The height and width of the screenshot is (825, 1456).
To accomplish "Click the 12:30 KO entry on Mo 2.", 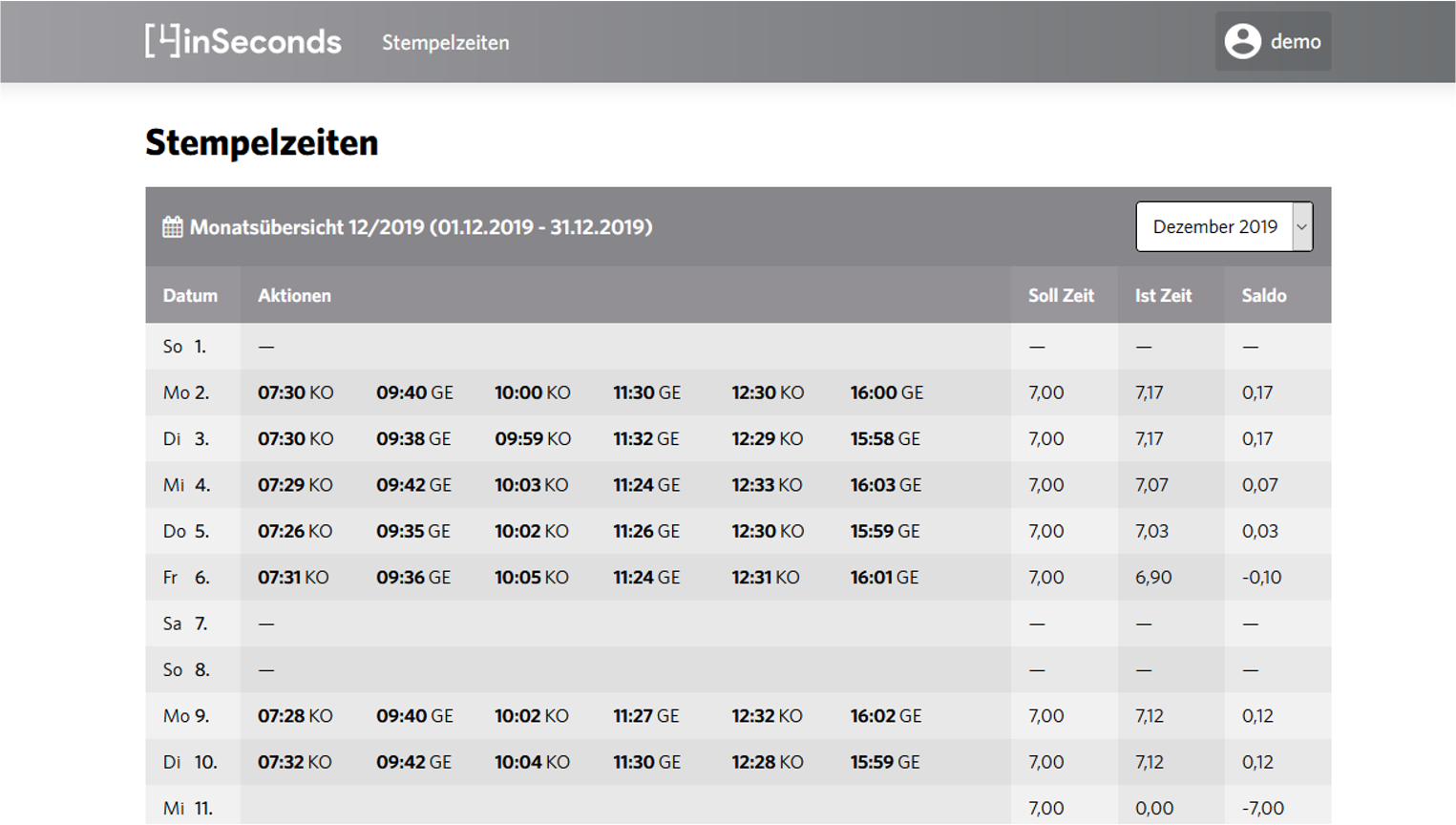I will pyautogui.click(x=768, y=392).
